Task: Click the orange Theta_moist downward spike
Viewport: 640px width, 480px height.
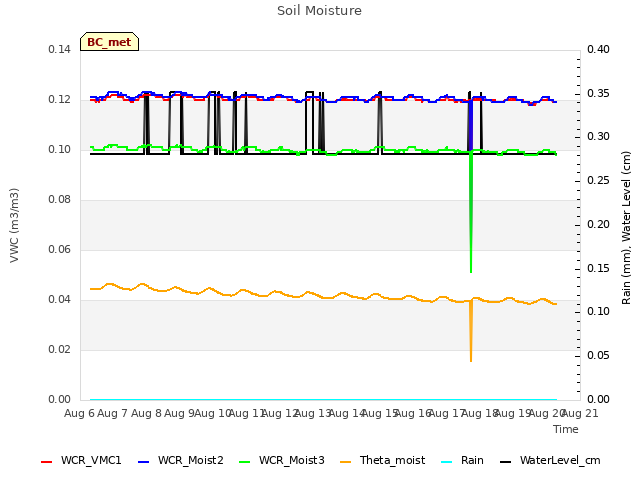Action: pyautogui.click(x=471, y=331)
